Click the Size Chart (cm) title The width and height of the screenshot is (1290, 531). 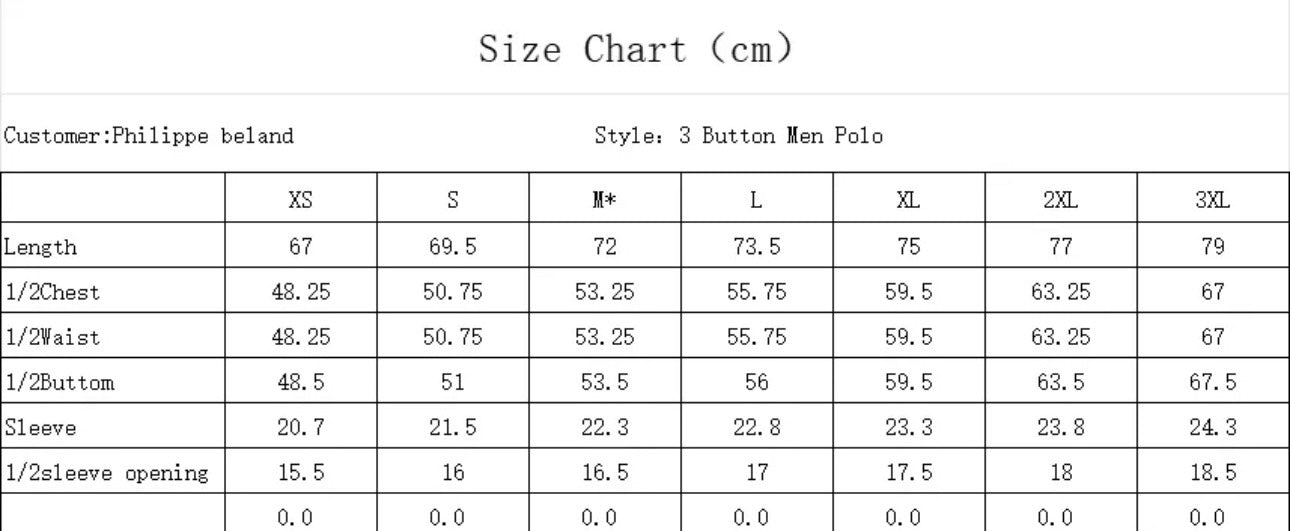click(636, 48)
